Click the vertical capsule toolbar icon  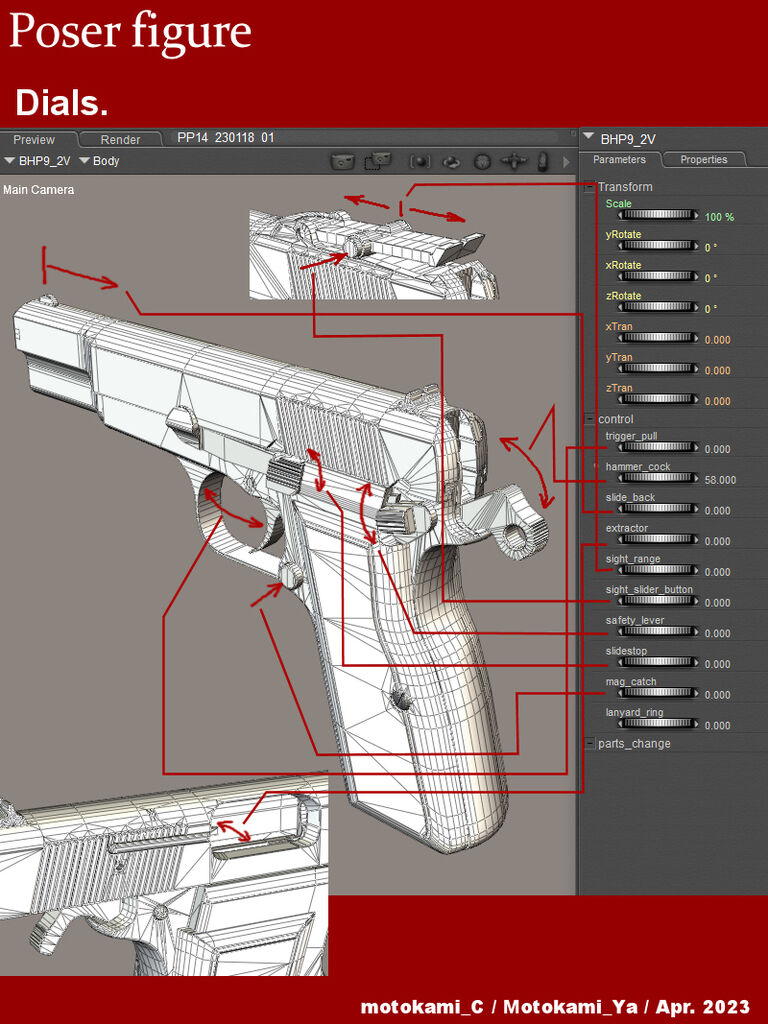coord(543,161)
